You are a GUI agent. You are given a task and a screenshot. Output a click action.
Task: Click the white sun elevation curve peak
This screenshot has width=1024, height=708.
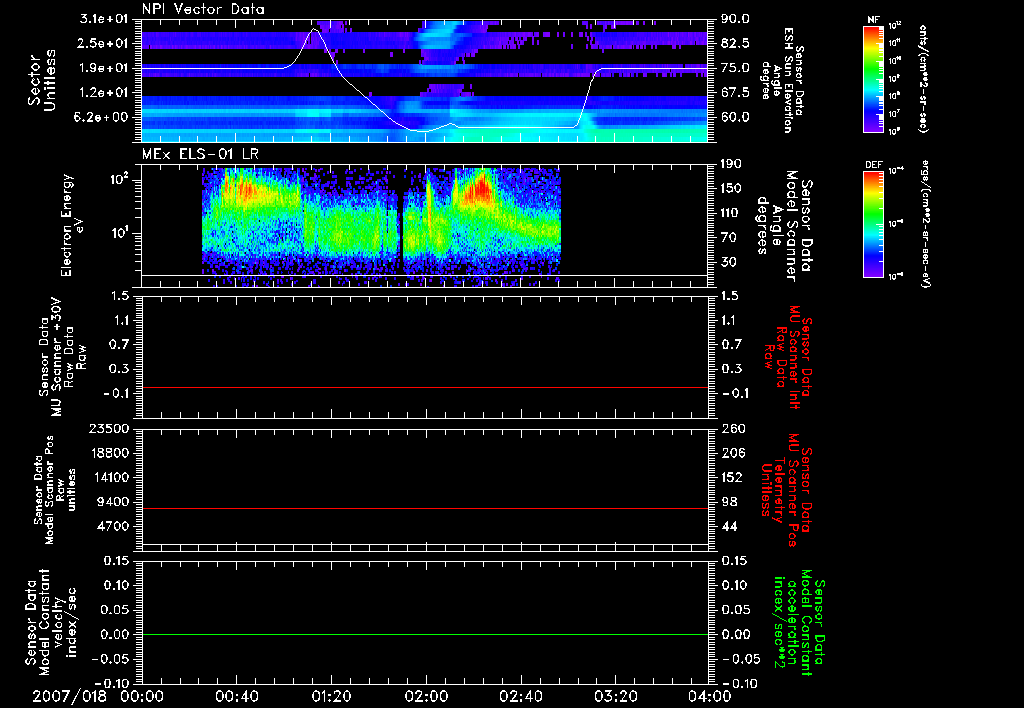(315, 29)
